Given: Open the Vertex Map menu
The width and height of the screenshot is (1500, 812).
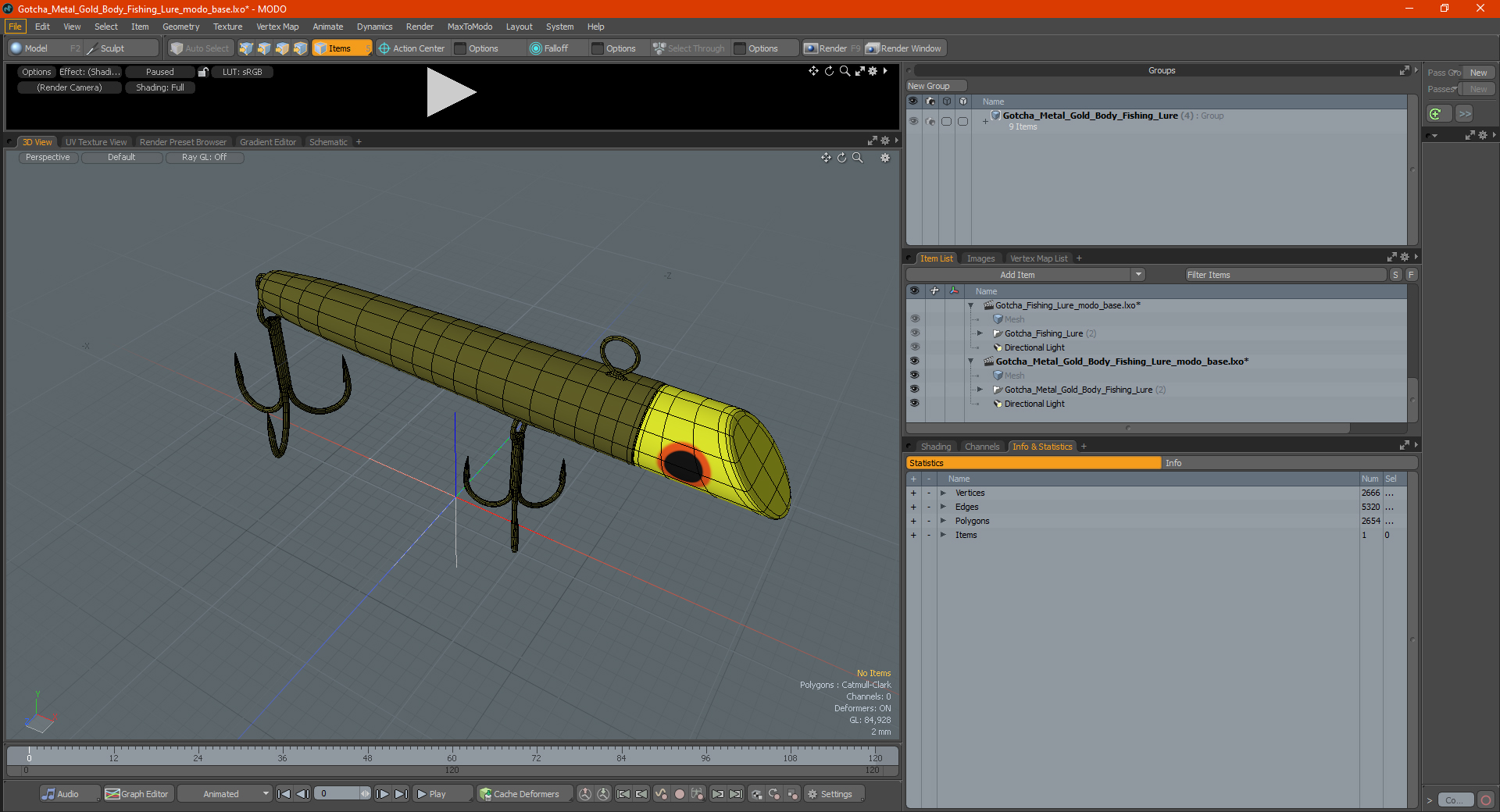Looking at the screenshot, I should pyautogui.click(x=277, y=27).
